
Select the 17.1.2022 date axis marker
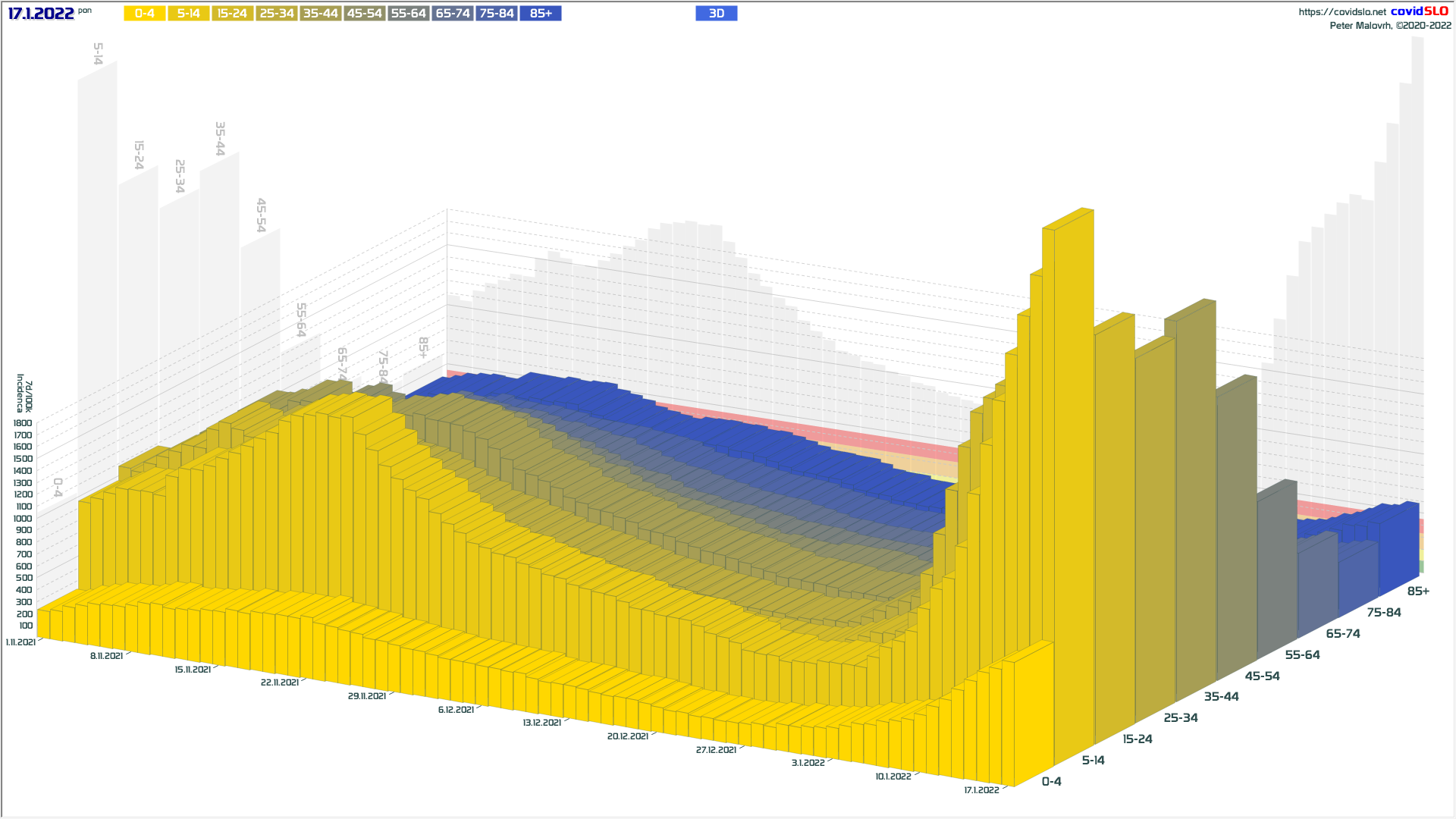tap(981, 790)
